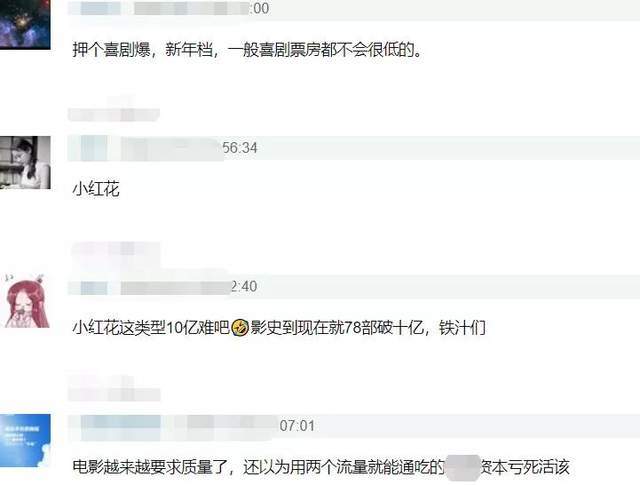Click the timestamp 2:40
The width and height of the screenshot is (640, 485).
[244, 287]
